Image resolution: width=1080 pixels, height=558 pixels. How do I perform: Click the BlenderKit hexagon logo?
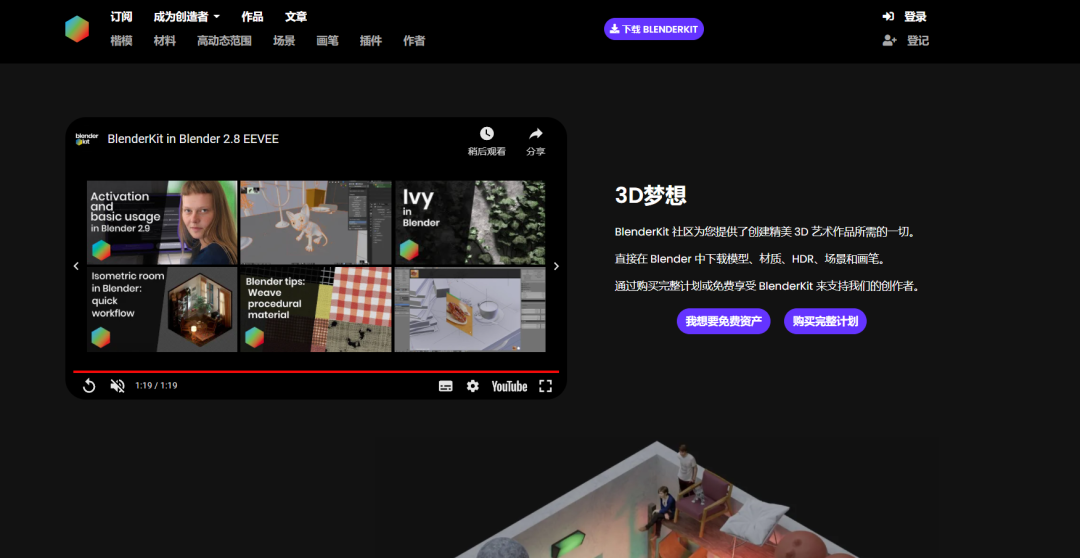click(77, 29)
